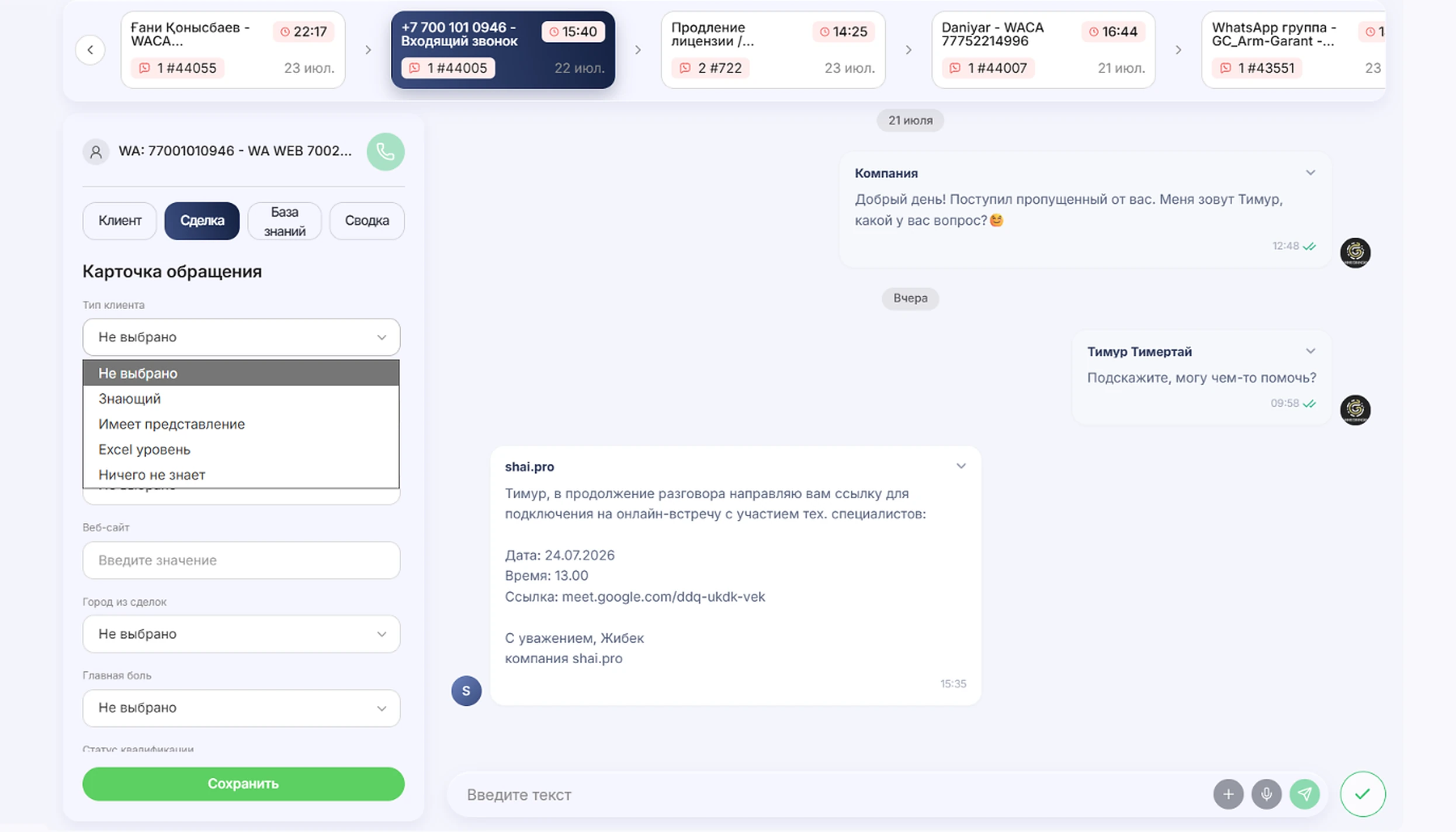Switch to the Клиент tab
The height and width of the screenshot is (832, 1456).
pyautogui.click(x=120, y=221)
